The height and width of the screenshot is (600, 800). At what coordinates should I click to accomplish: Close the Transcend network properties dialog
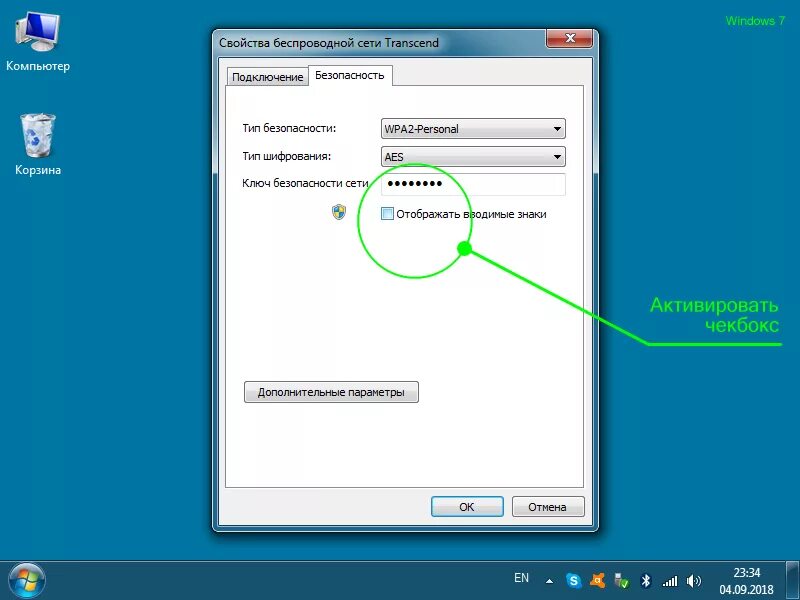[x=570, y=38]
